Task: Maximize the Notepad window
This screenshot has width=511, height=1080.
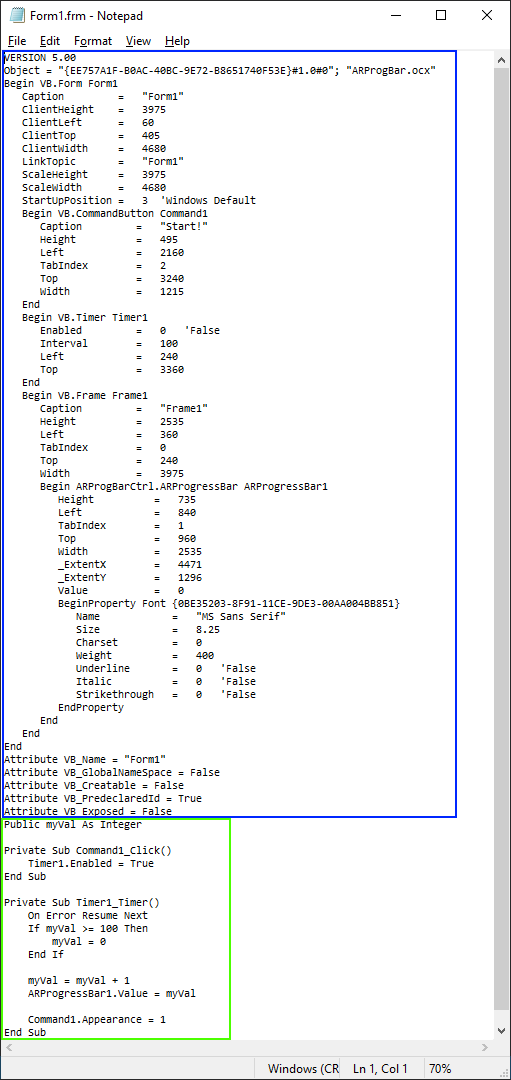Action: coord(441,15)
